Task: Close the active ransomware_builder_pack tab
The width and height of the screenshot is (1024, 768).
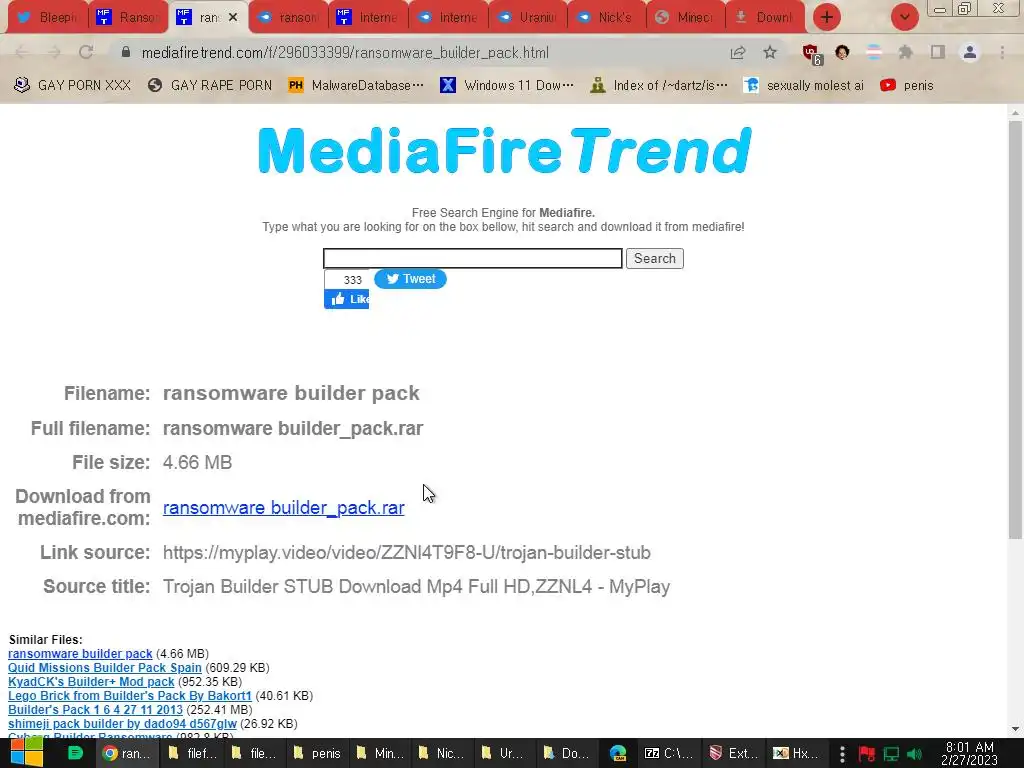Action: 233,17
